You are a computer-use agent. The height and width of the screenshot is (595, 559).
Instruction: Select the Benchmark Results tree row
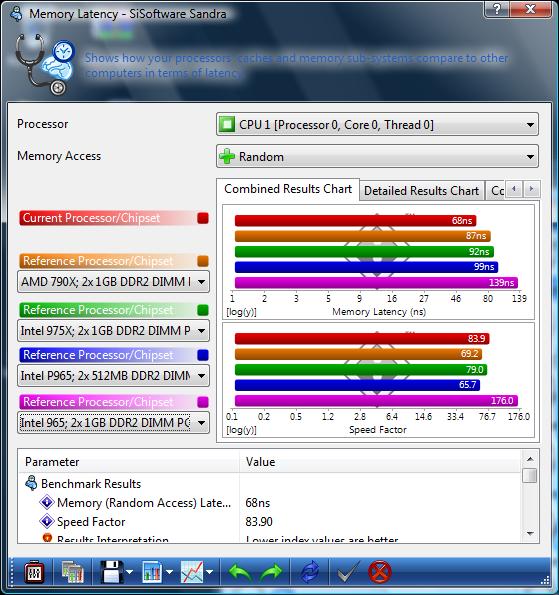click(x=269, y=484)
